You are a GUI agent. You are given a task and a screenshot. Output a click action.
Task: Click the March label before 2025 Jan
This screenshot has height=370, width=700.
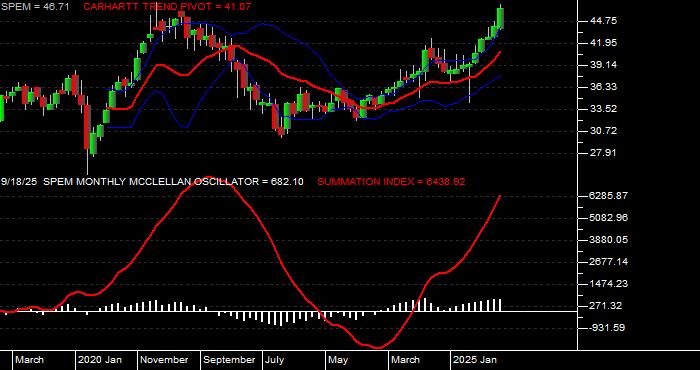pos(405,360)
